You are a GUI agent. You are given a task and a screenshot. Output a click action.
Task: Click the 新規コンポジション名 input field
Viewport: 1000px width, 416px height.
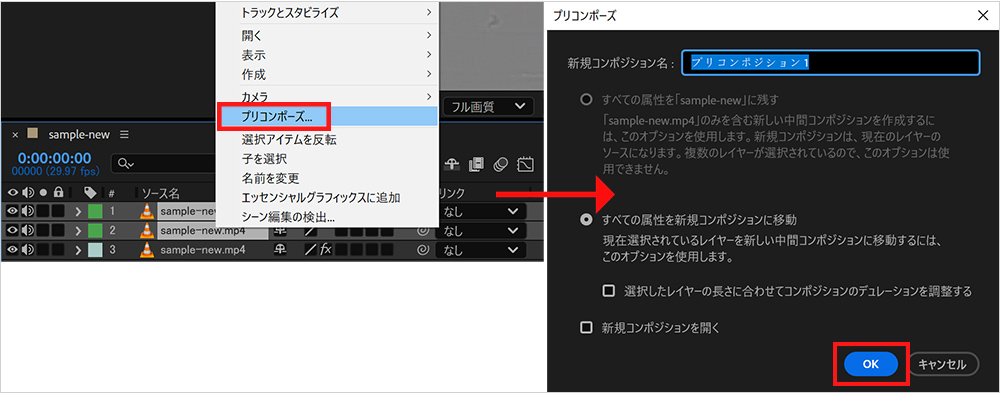click(830, 63)
